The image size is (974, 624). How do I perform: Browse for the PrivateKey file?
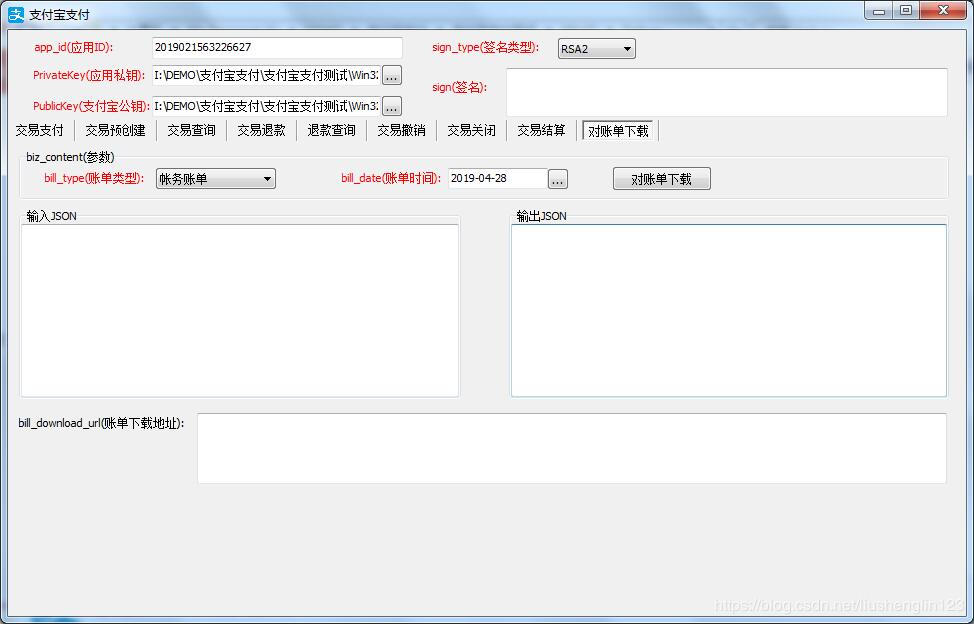click(391, 76)
